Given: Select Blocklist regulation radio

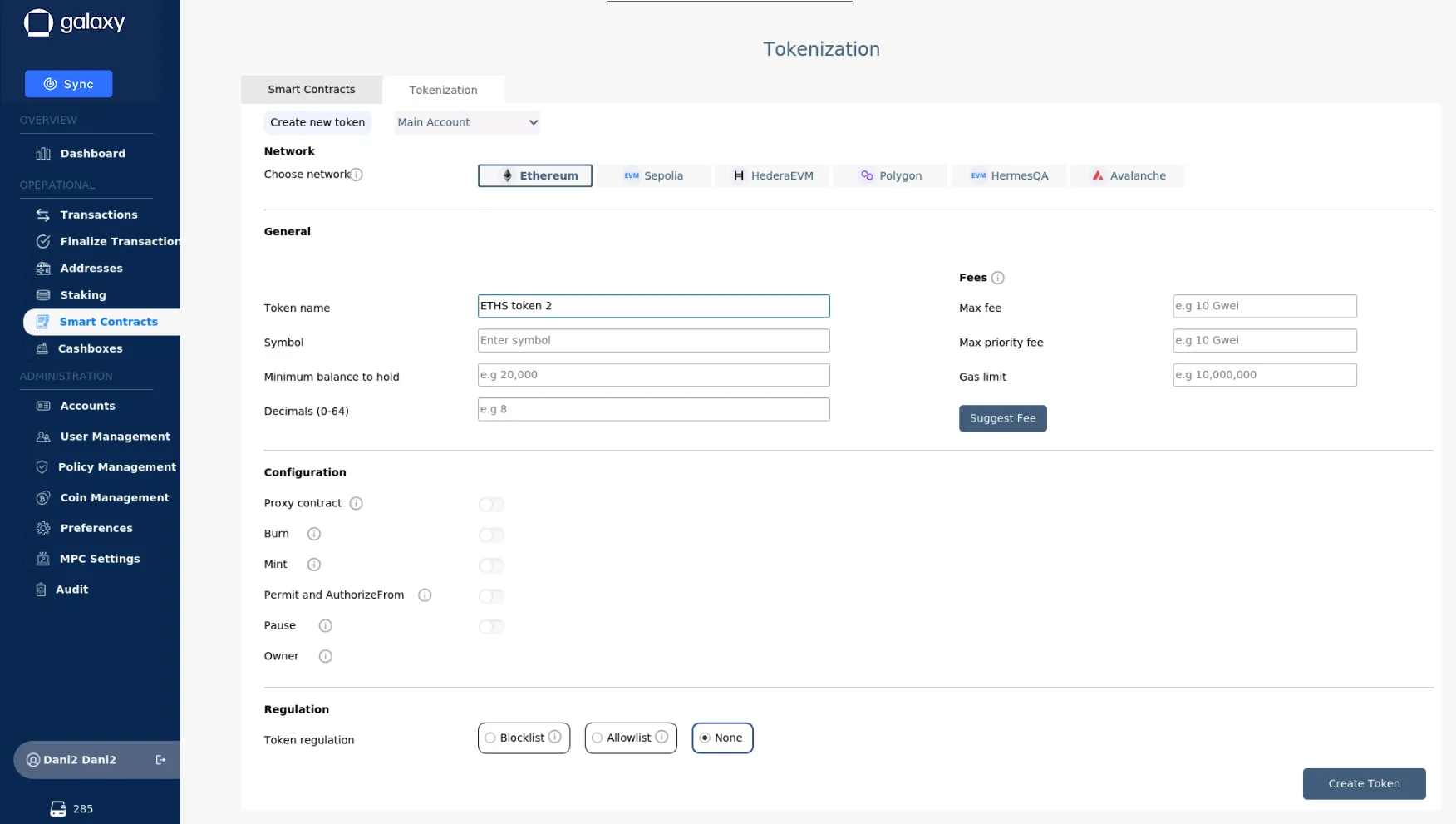Looking at the screenshot, I should tap(490, 738).
